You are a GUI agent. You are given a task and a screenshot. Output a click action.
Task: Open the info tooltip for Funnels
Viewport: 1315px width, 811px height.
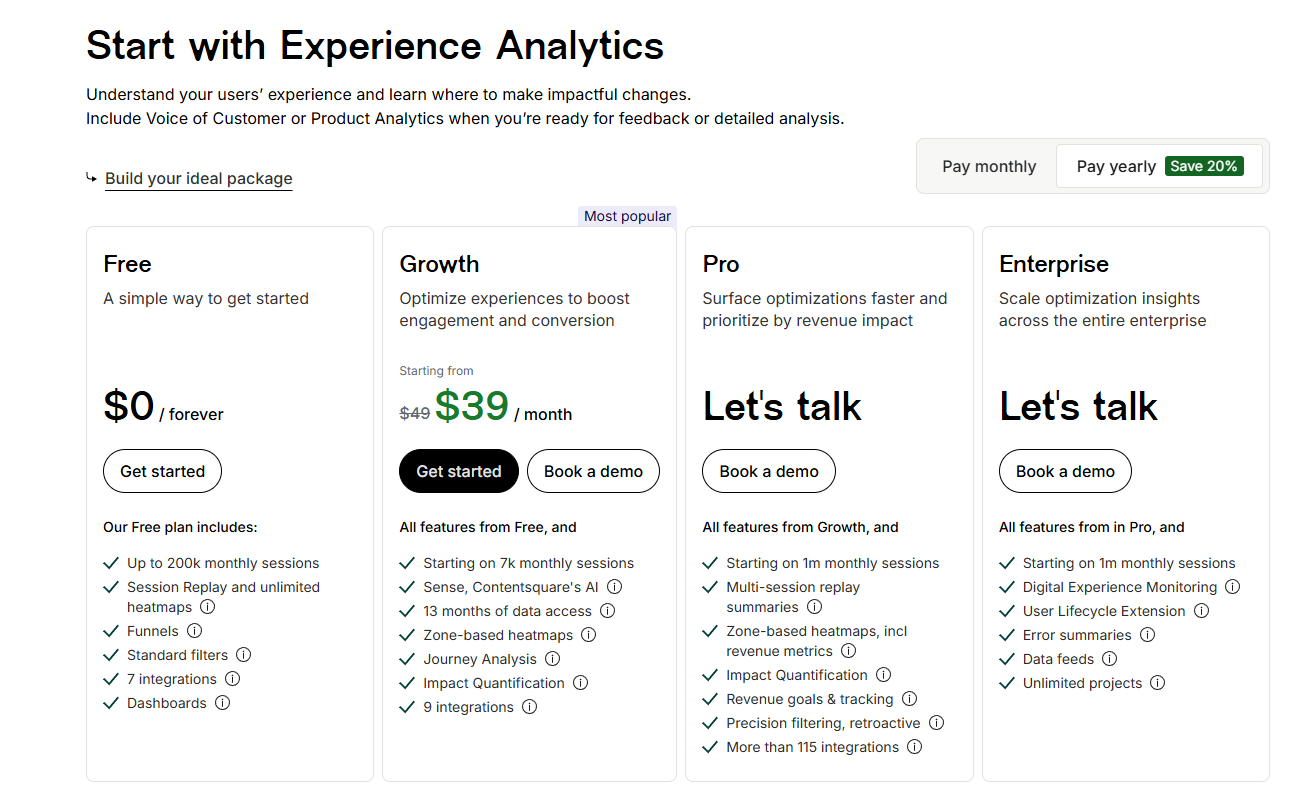coord(196,630)
